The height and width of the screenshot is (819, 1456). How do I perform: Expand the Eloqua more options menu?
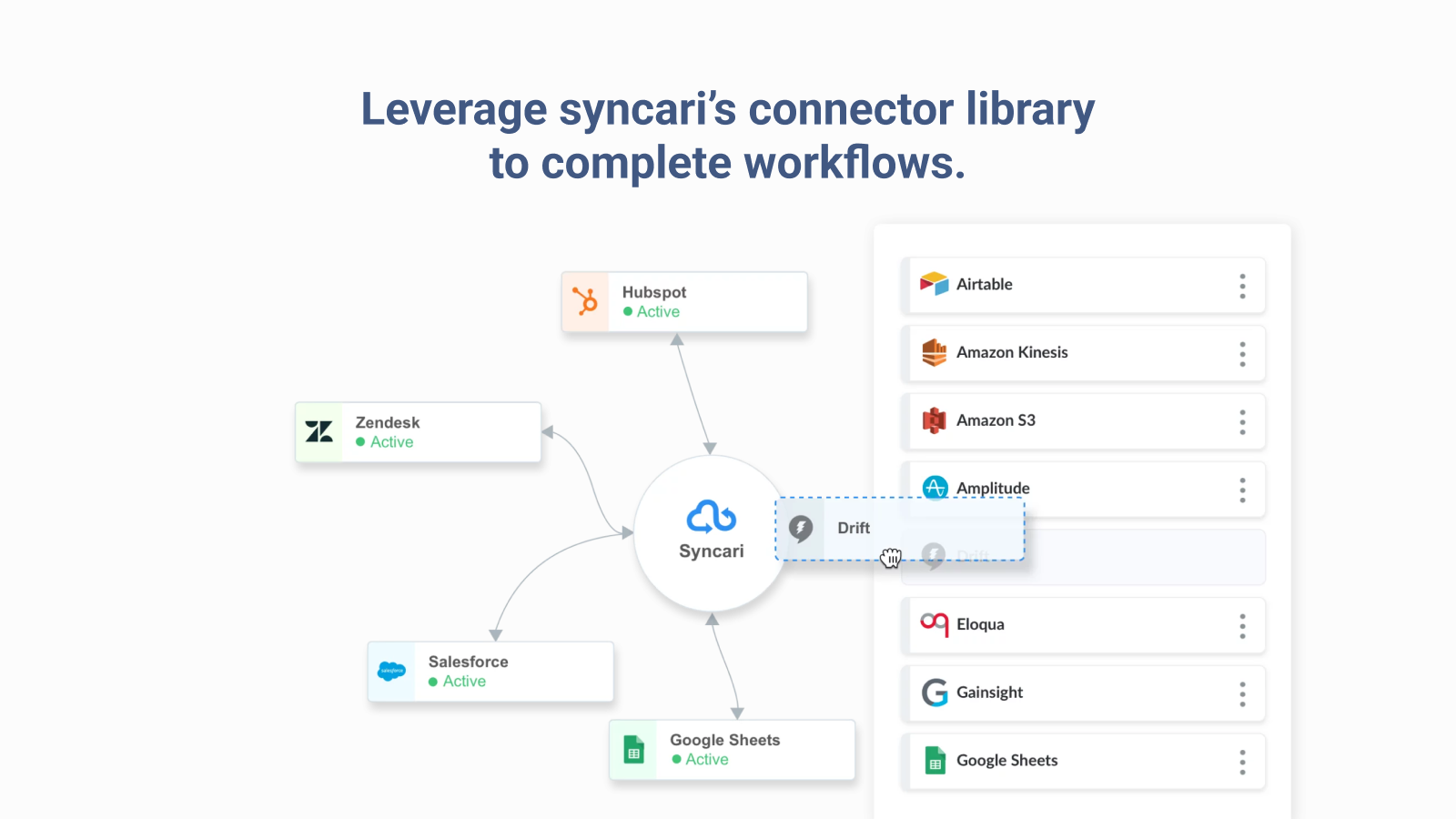(1242, 626)
